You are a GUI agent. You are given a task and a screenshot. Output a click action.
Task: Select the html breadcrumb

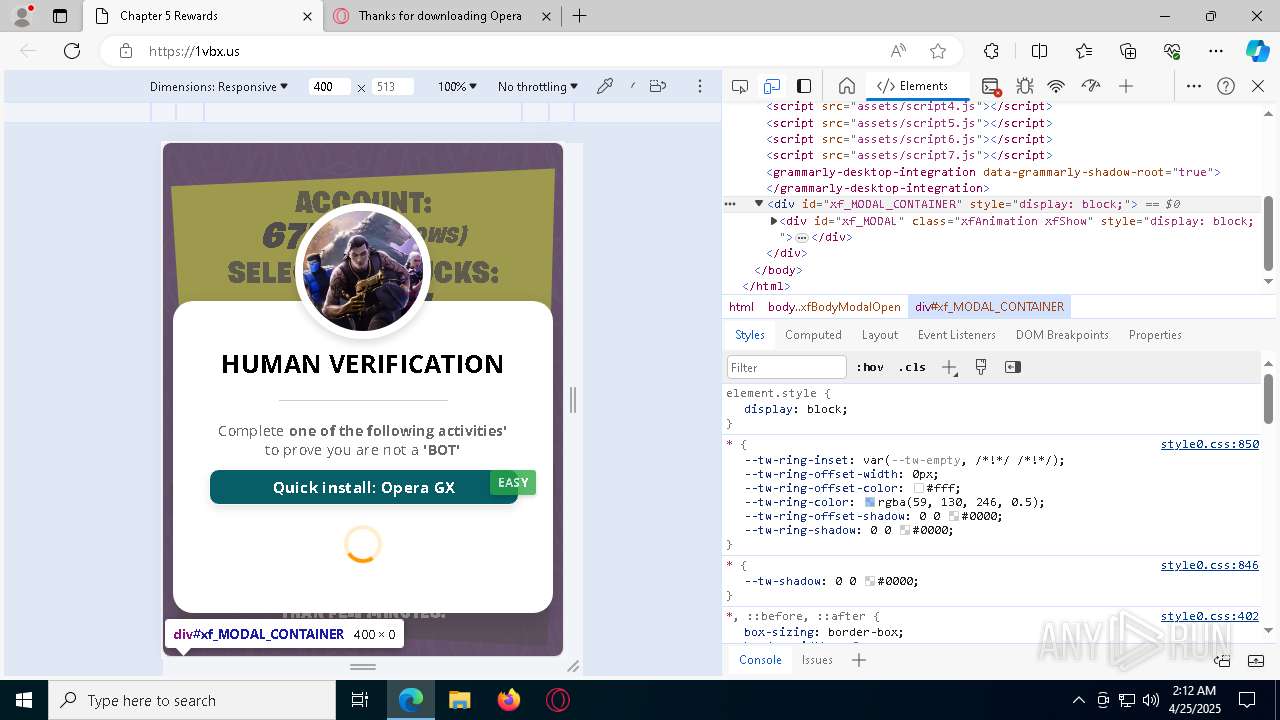[741, 307]
